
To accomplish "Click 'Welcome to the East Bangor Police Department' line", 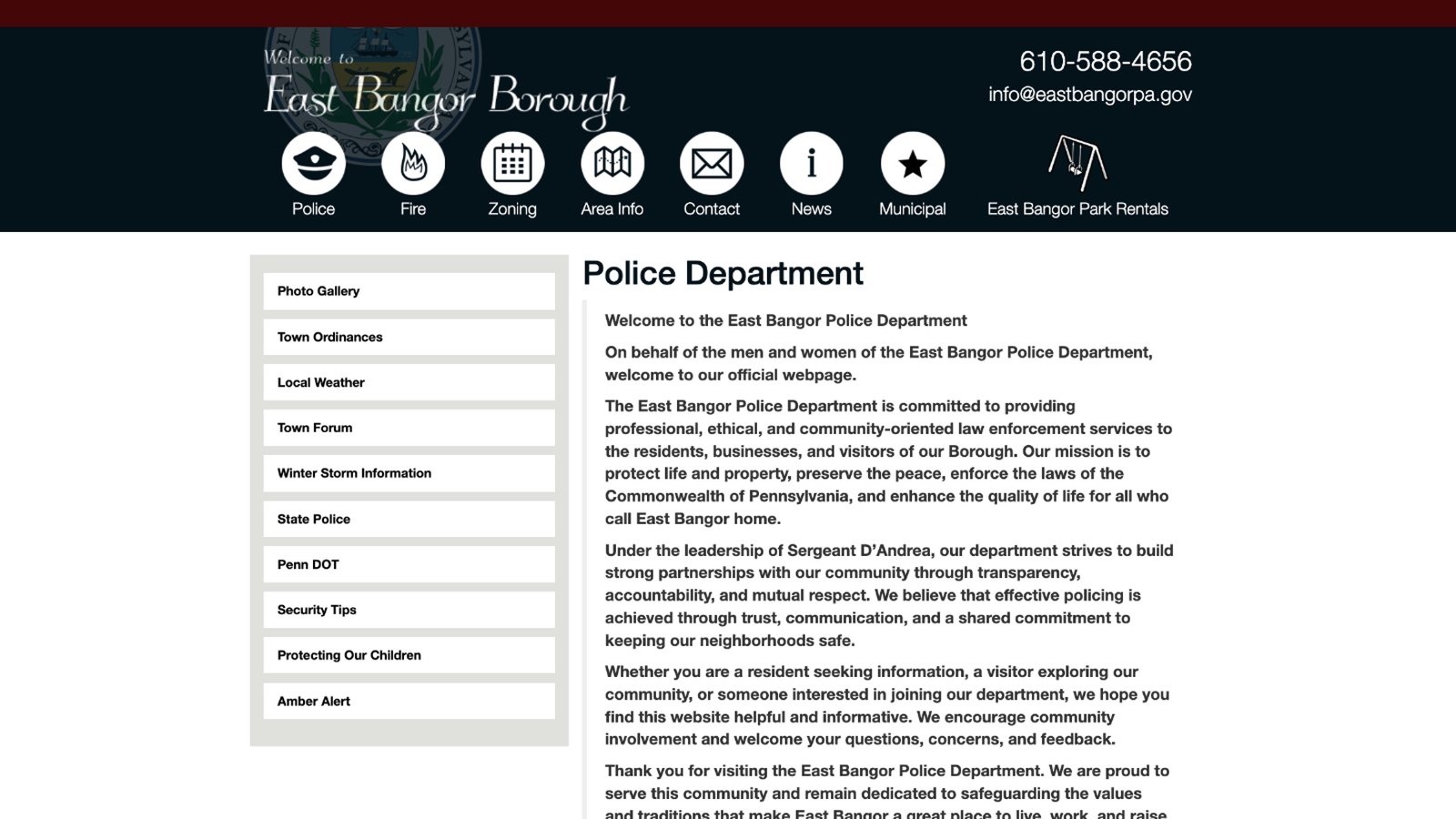I will pyautogui.click(x=785, y=320).
